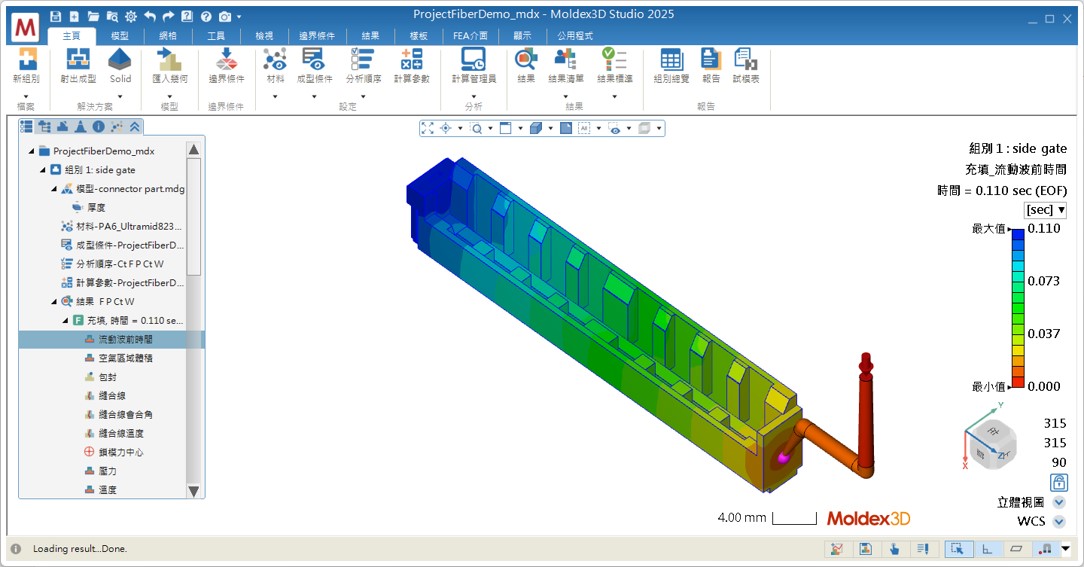1084x567 pixels.
Task: Switch to the 檢視 ribbon tab
Action: coord(264,35)
